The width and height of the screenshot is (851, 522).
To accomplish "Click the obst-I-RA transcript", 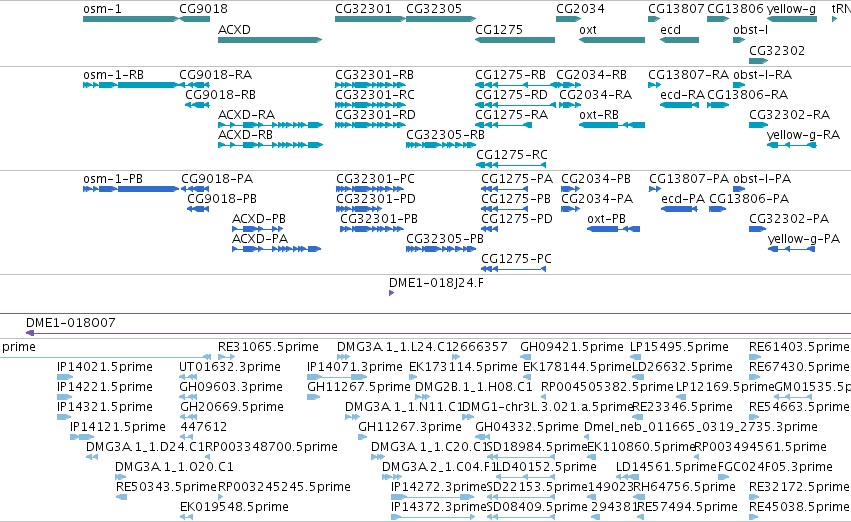I will 739,85.
